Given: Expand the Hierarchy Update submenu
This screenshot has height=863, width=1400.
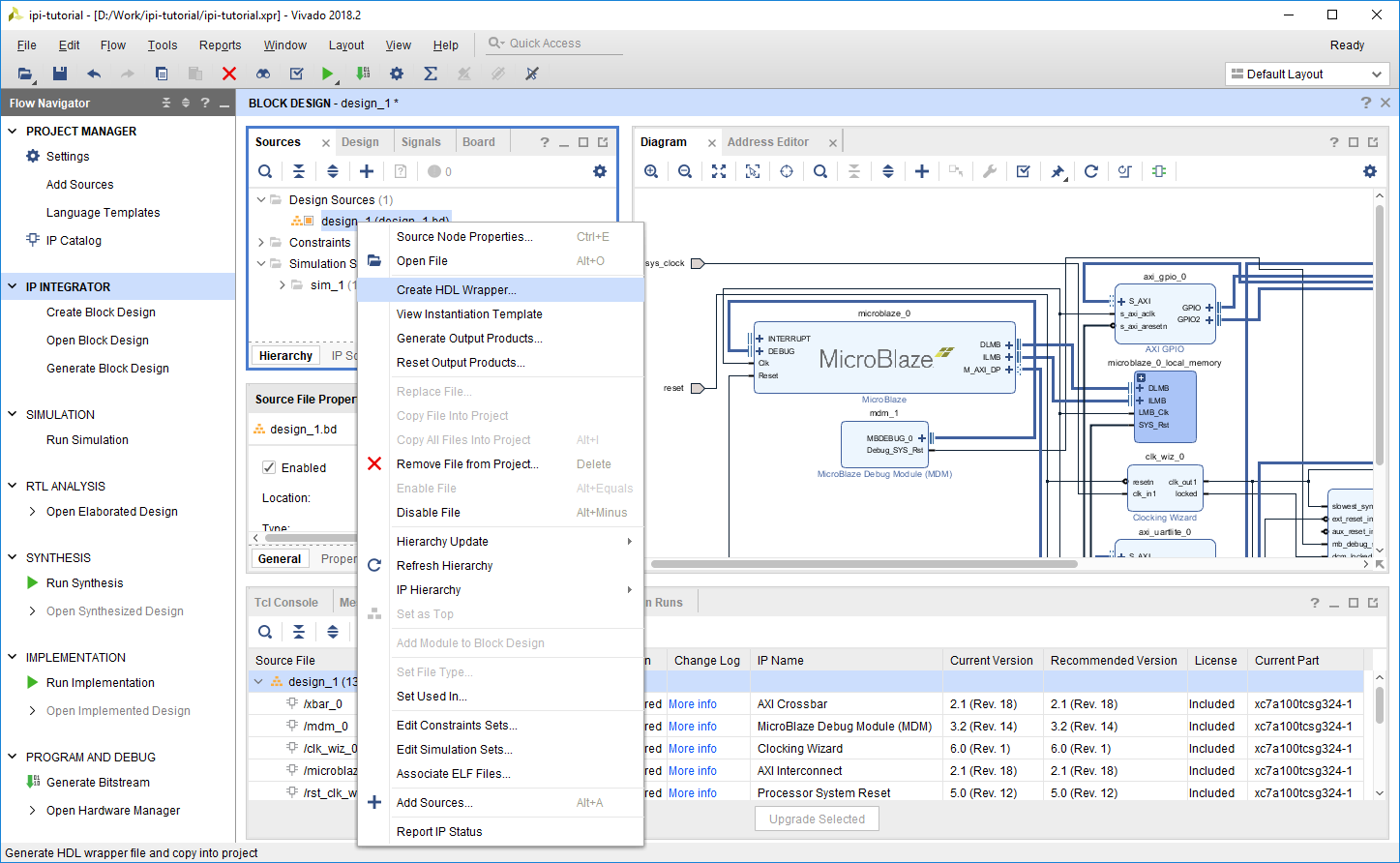Looking at the screenshot, I should [500, 542].
